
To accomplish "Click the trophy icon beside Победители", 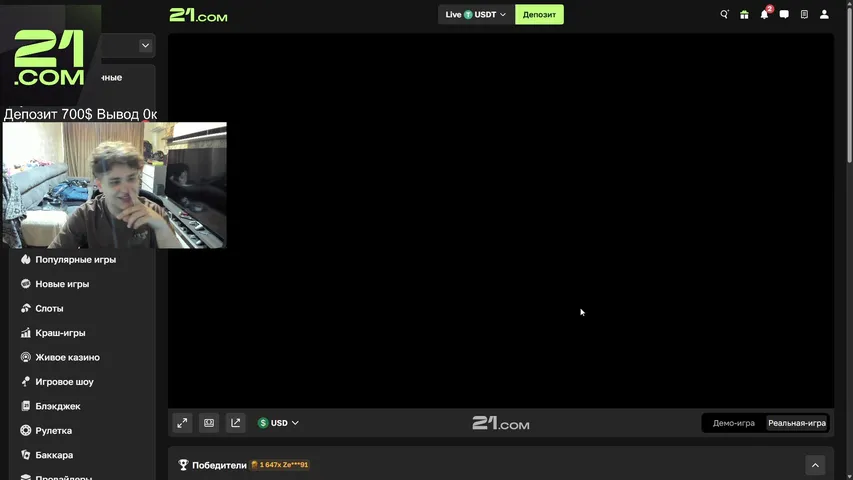I will coord(183,465).
